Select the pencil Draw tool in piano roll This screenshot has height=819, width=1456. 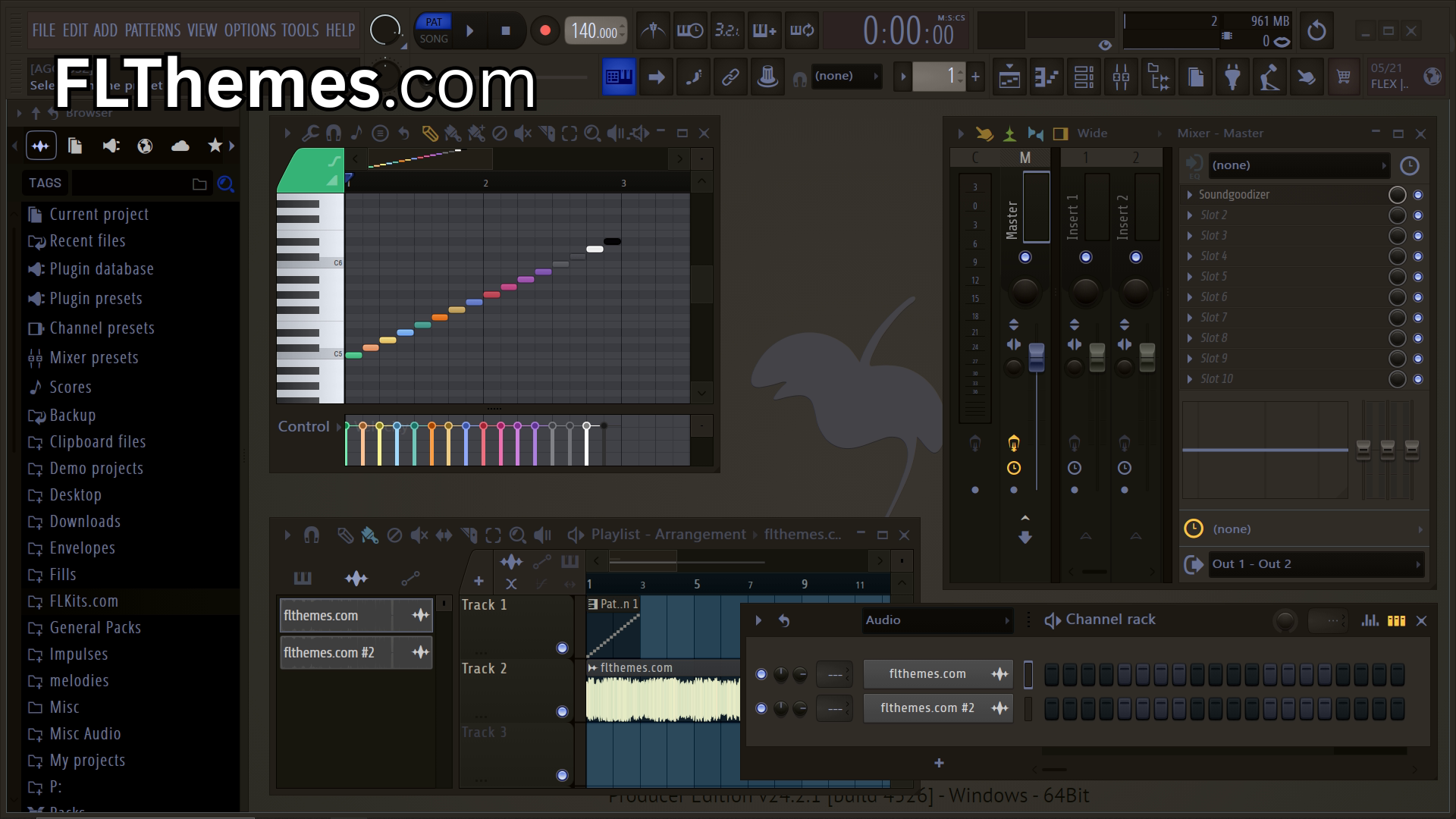[x=429, y=133]
